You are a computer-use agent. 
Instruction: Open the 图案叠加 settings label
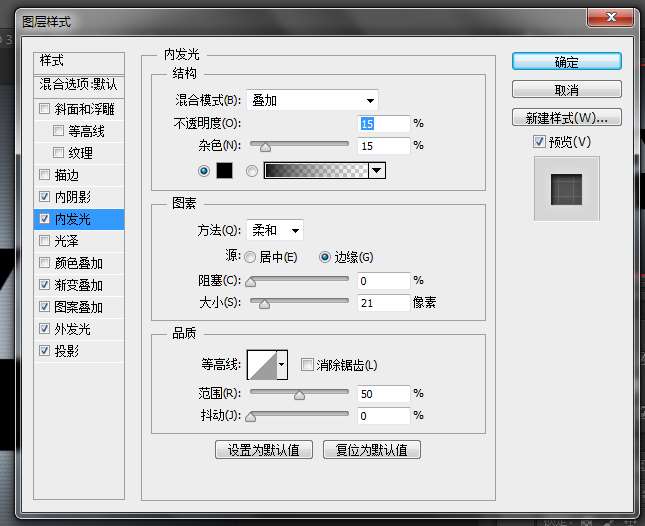click(x=79, y=307)
